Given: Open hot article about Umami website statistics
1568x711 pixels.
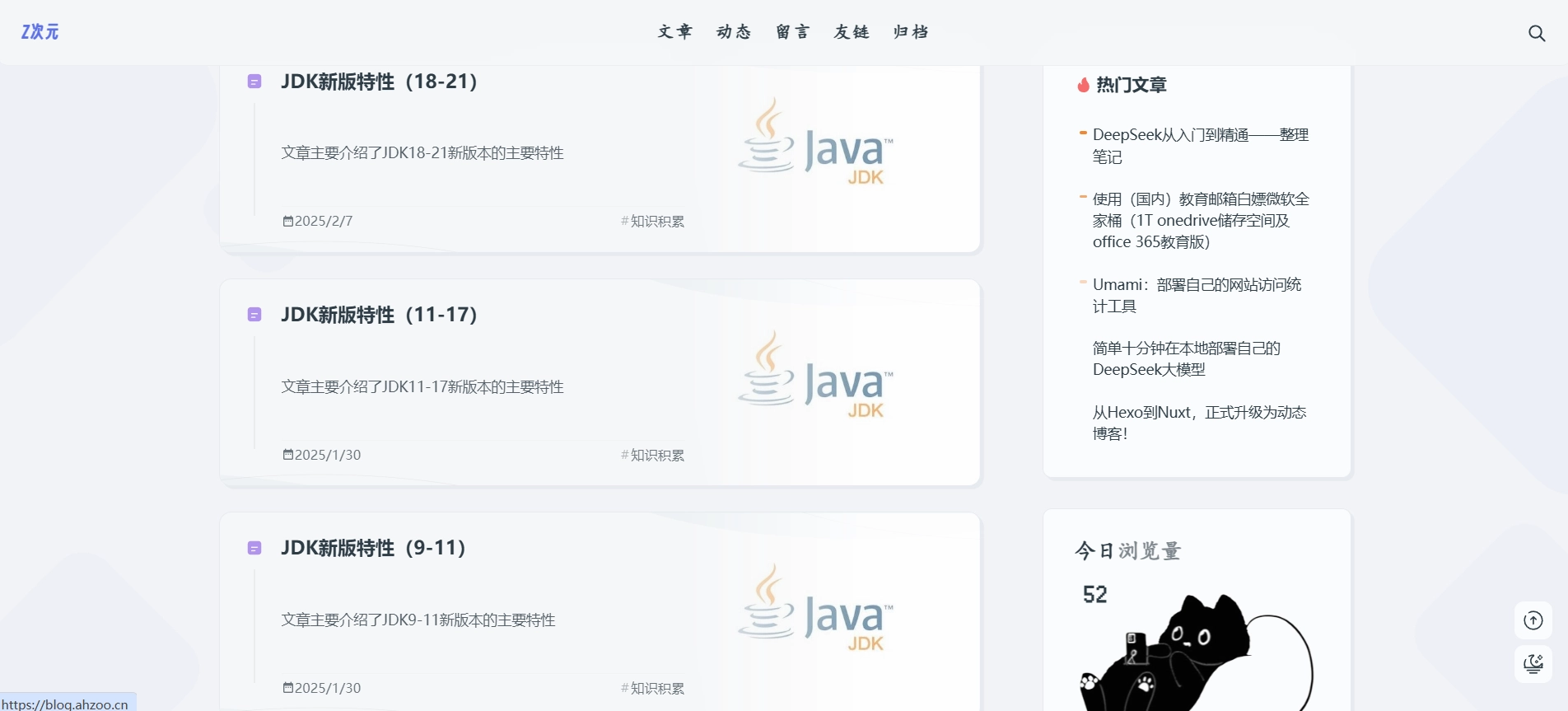Looking at the screenshot, I should point(1197,295).
